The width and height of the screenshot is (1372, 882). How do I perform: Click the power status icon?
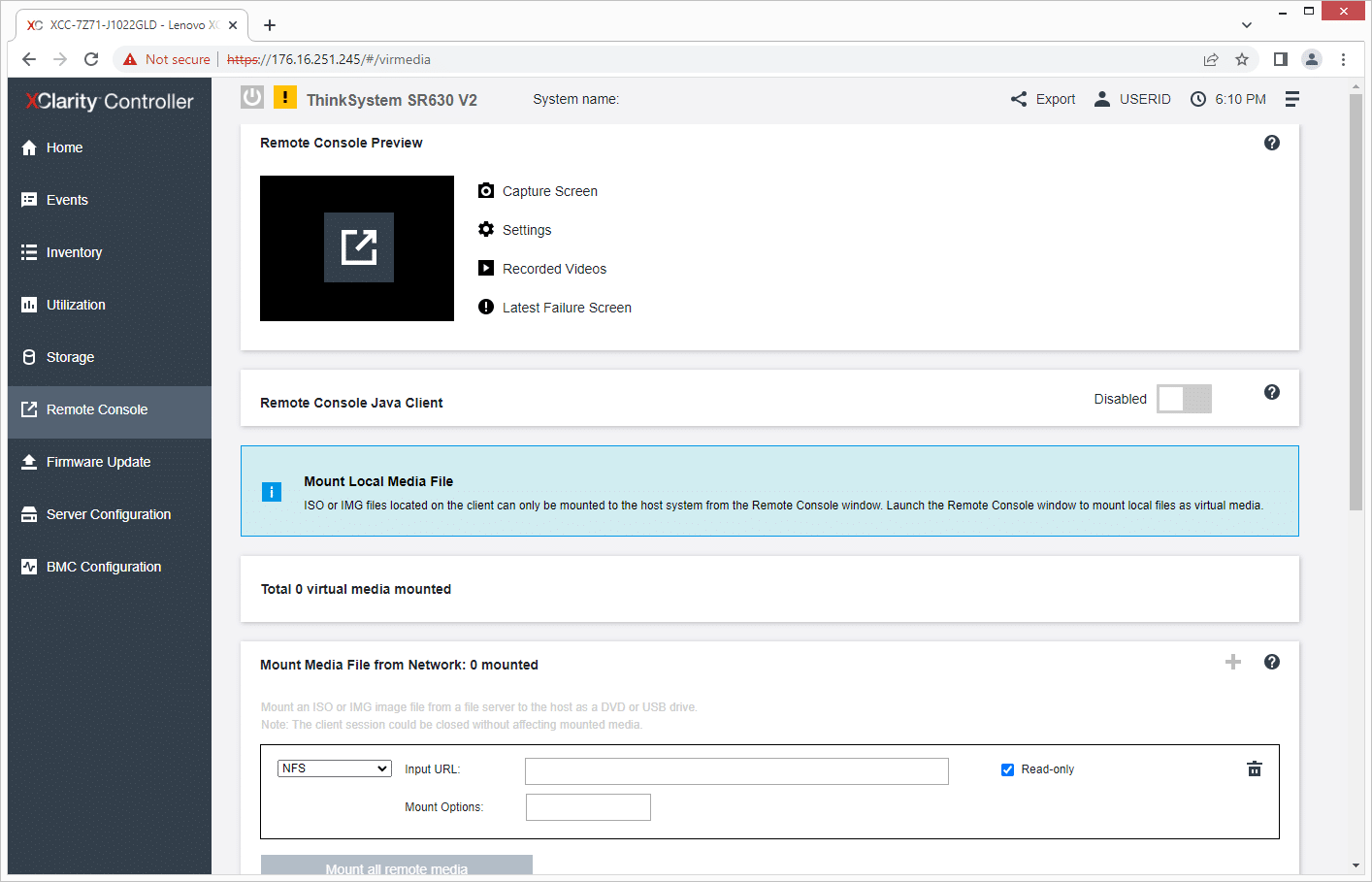[x=252, y=97]
